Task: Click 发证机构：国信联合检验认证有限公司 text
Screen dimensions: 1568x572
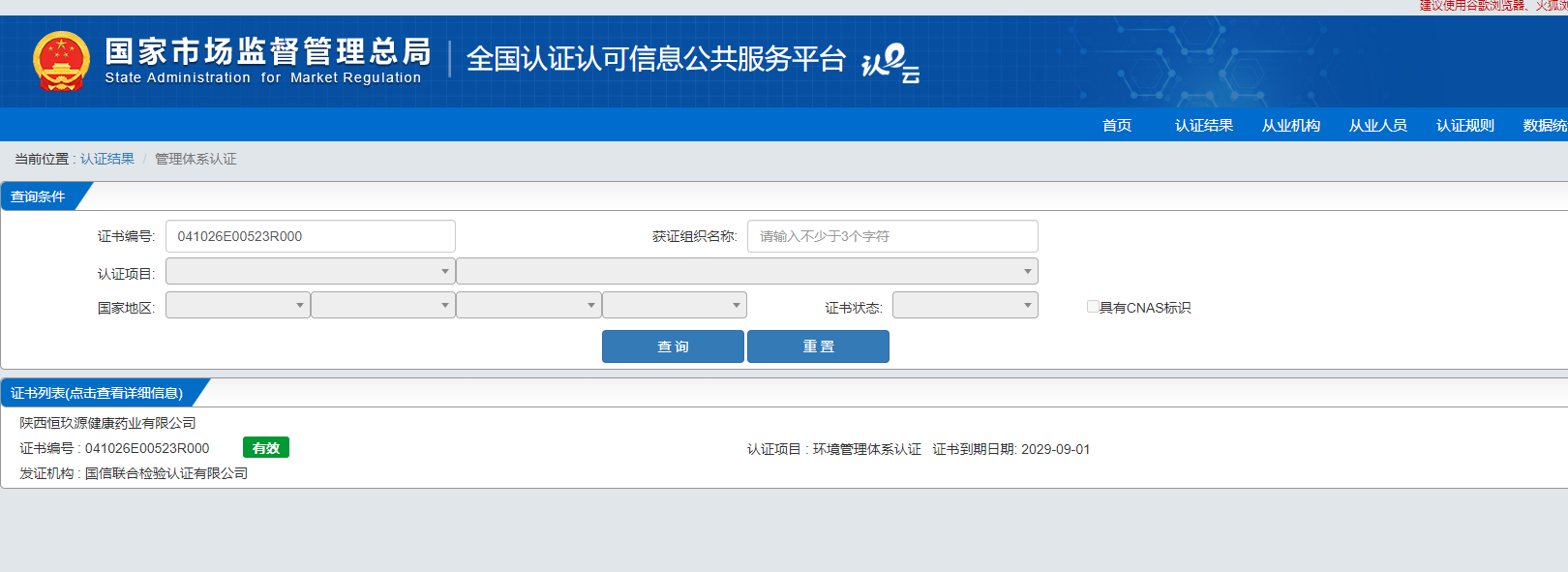Action: tap(134, 473)
